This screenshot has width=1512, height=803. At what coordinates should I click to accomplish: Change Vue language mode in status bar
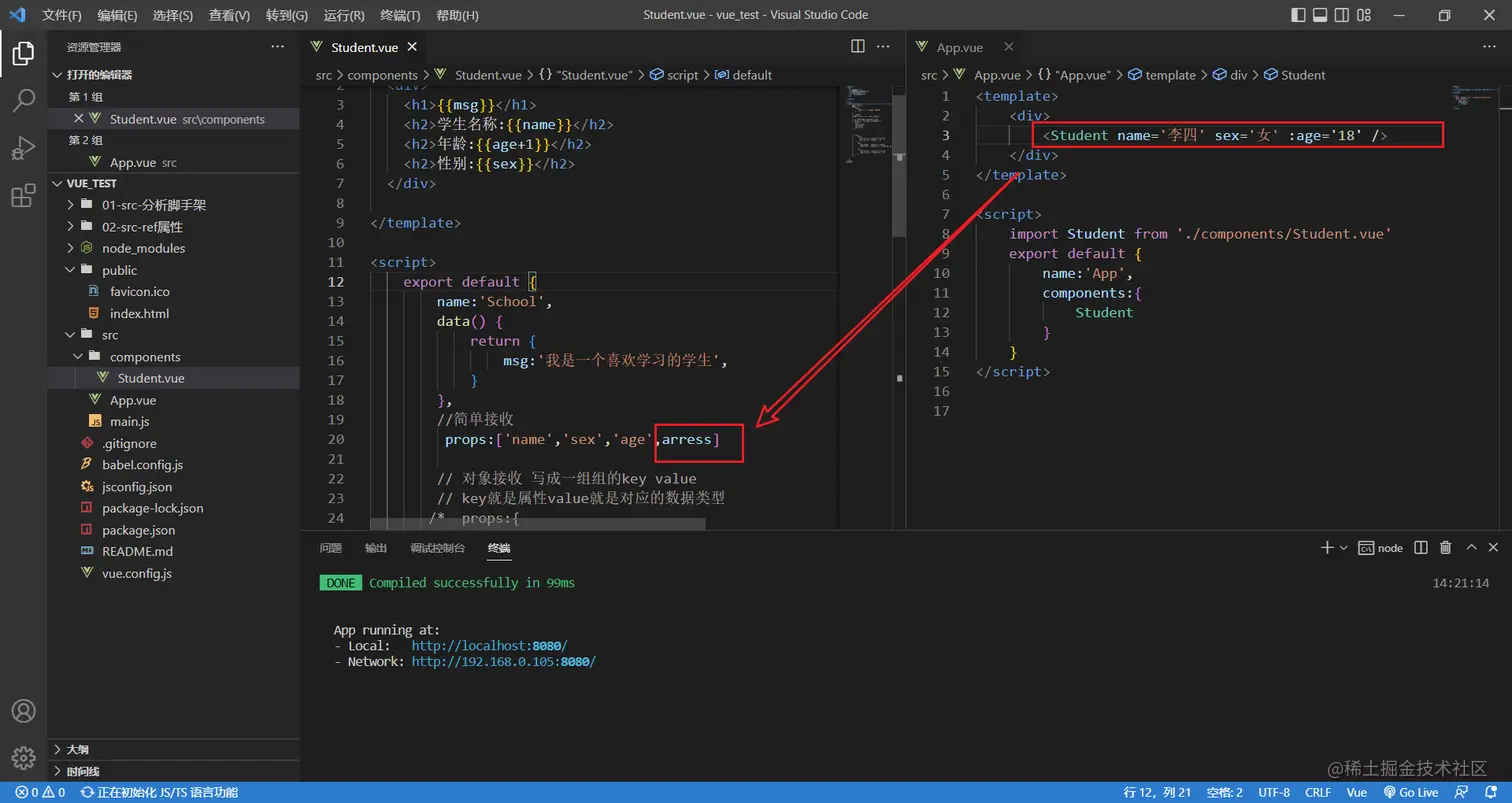point(1357,792)
